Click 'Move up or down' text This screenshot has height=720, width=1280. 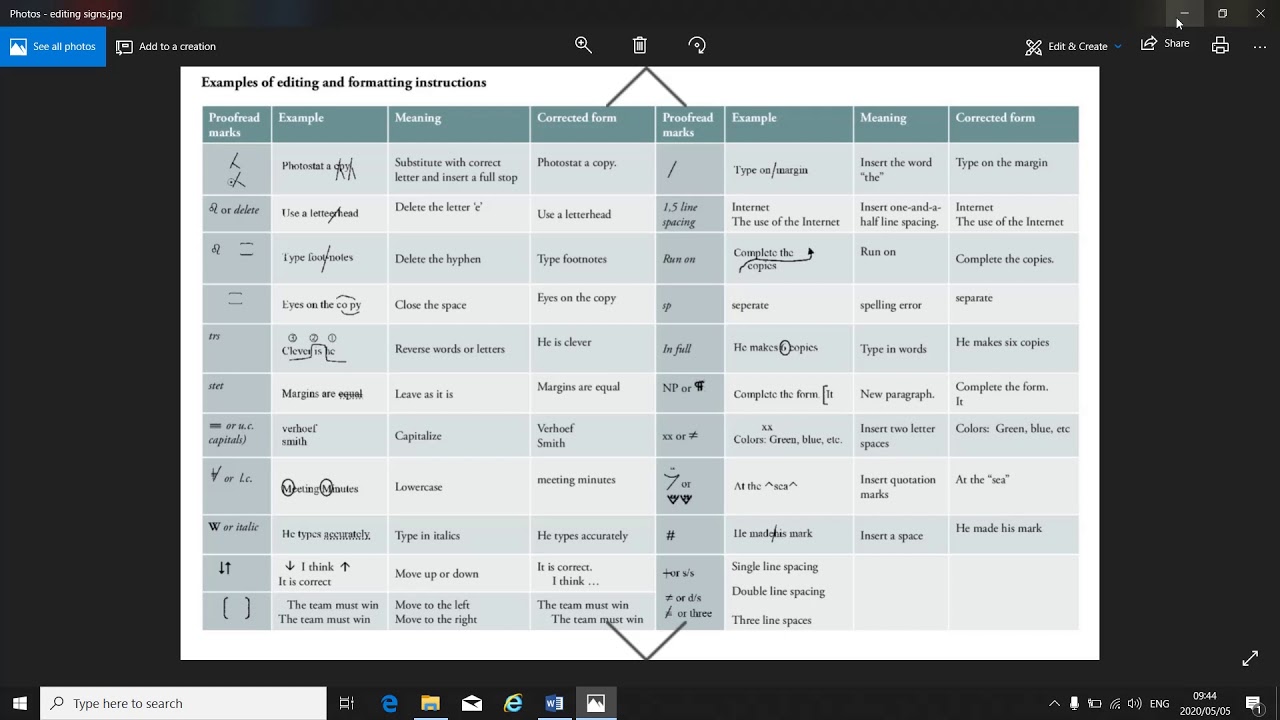pos(436,574)
